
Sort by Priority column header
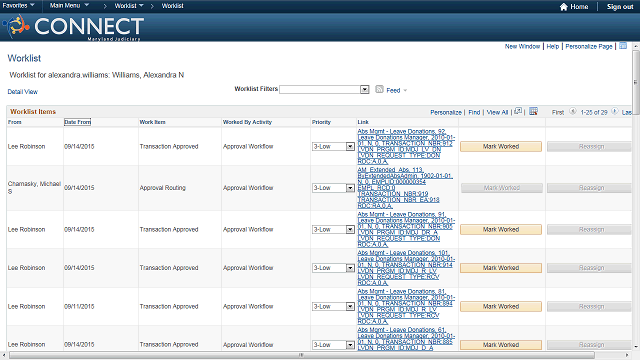coord(321,122)
